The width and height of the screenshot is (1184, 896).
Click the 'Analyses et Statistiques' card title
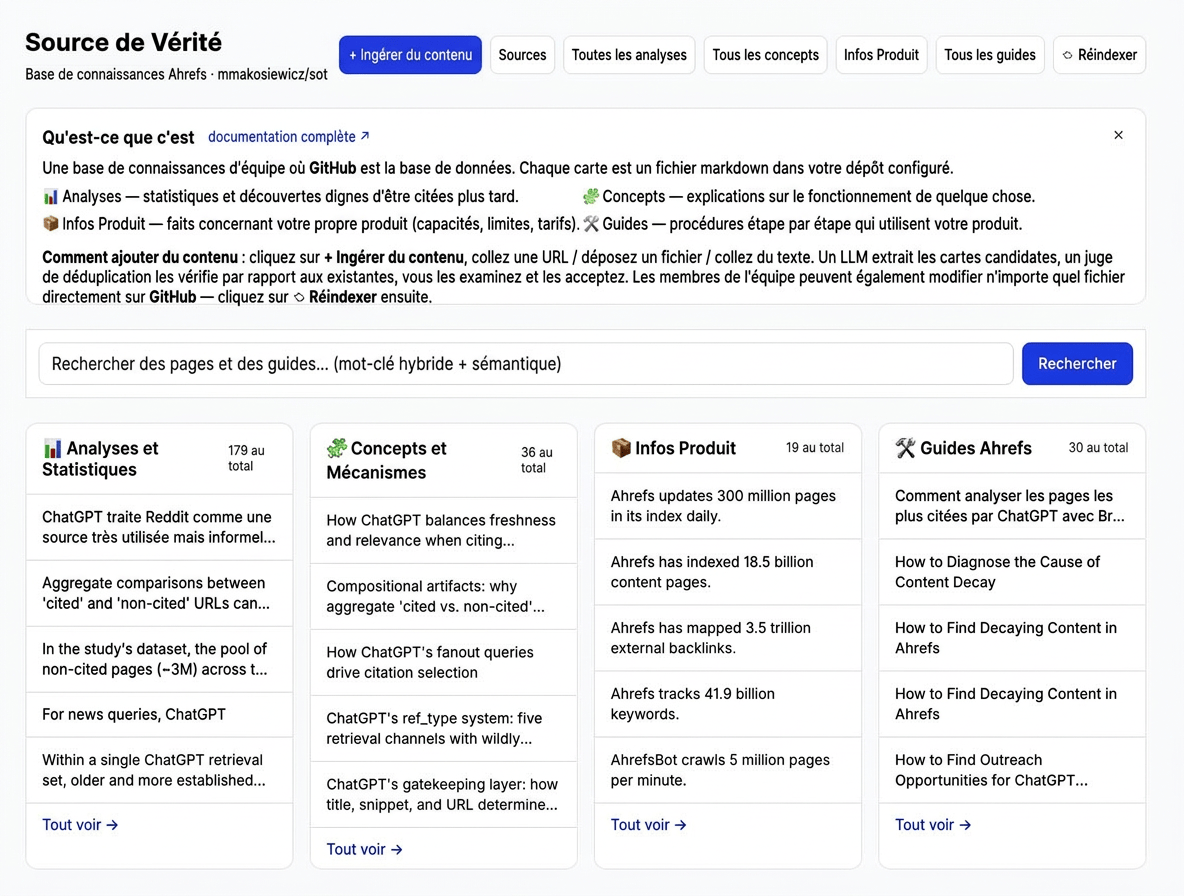[100, 459]
